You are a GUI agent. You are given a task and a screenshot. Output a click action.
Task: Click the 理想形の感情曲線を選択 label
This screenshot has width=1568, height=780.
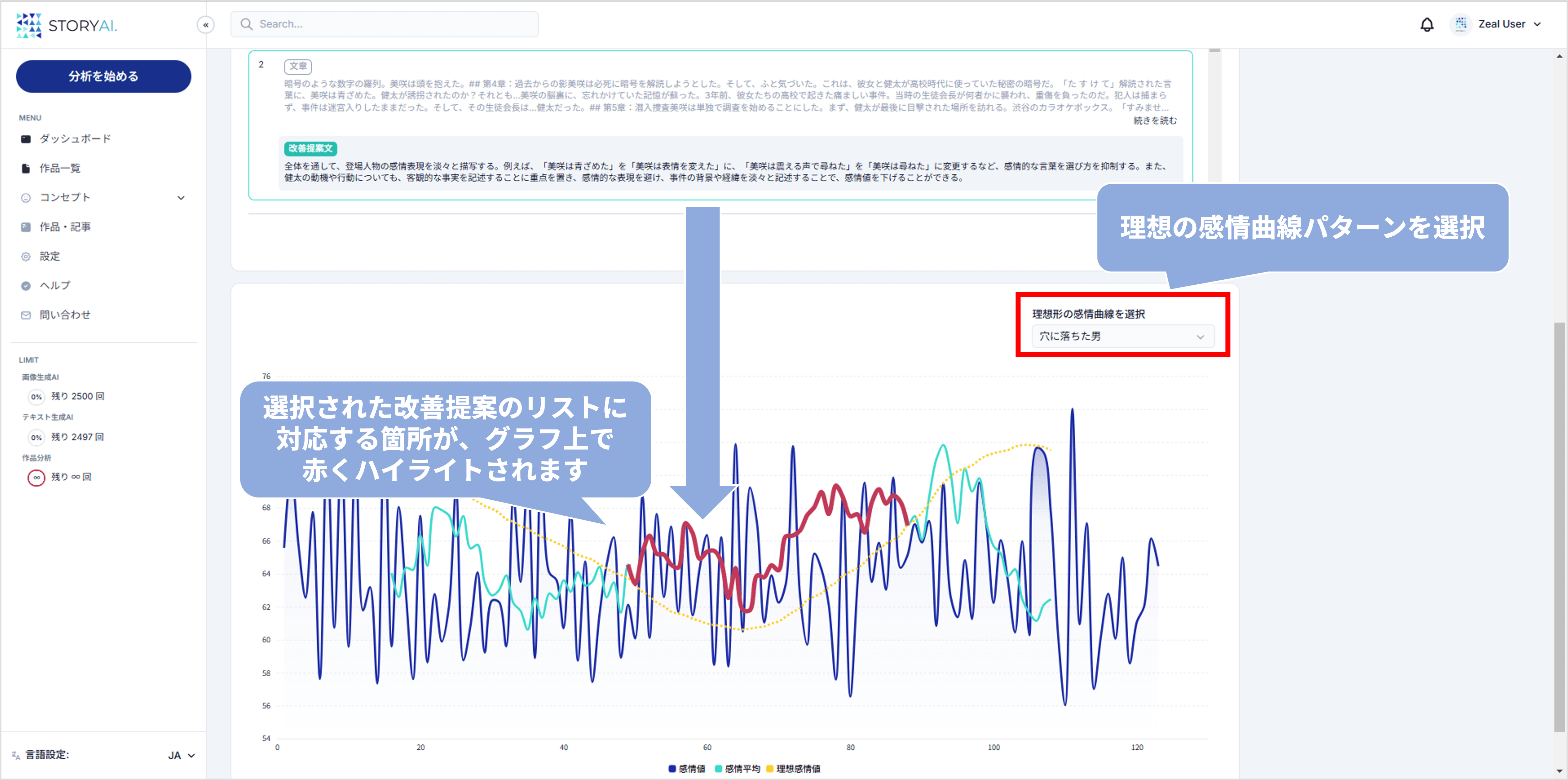[x=1088, y=314]
